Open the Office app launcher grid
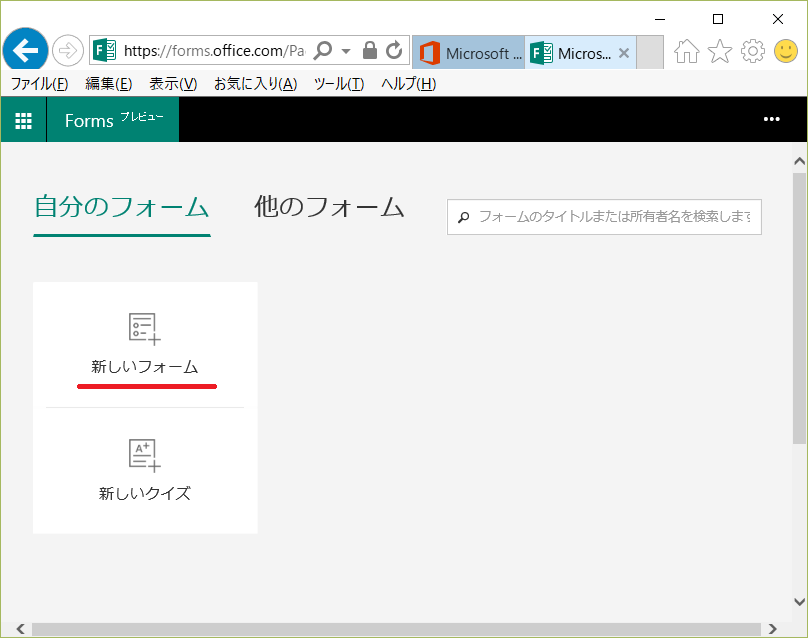The height and width of the screenshot is (638, 808). (x=23, y=120)
